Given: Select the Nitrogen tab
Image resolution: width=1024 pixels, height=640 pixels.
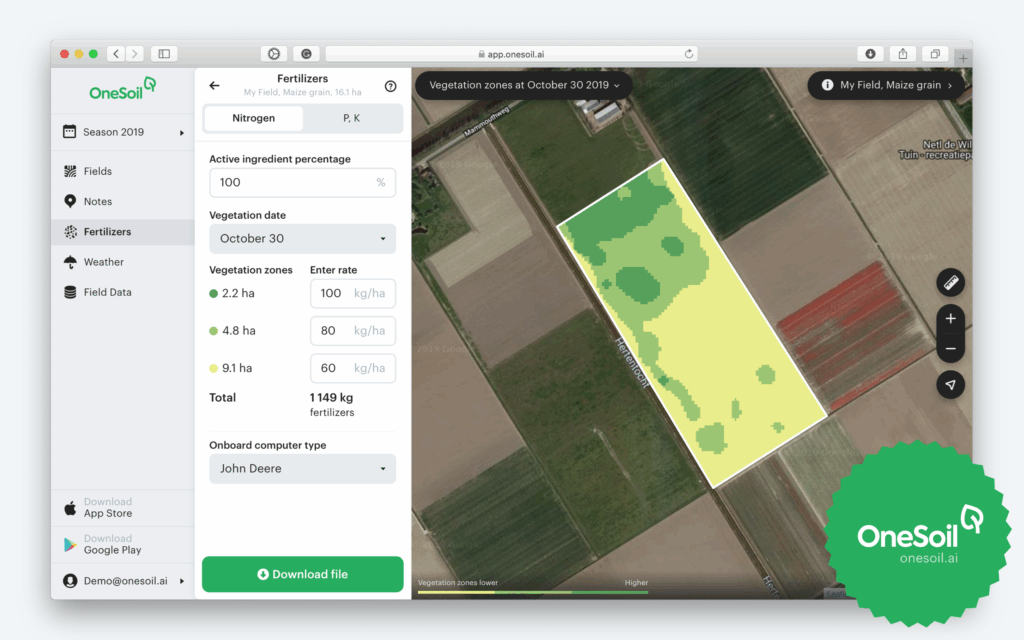Looking at the screenshot, I should [x=253, y=118].
